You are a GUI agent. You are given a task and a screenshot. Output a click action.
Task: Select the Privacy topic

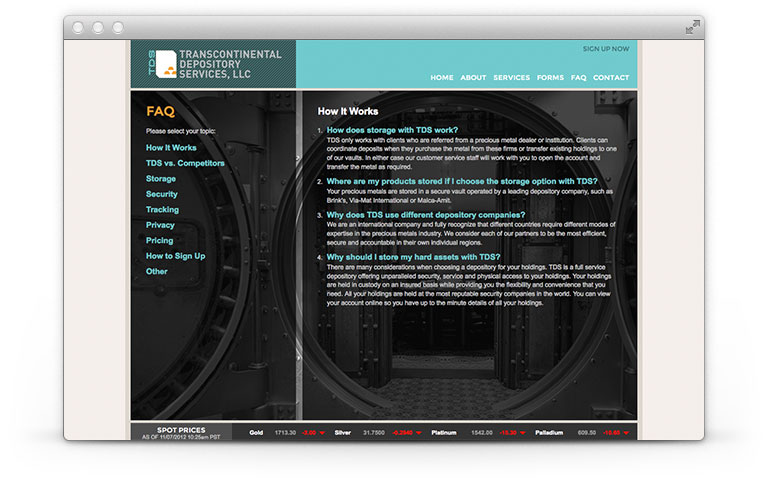(x=160, y=225)
